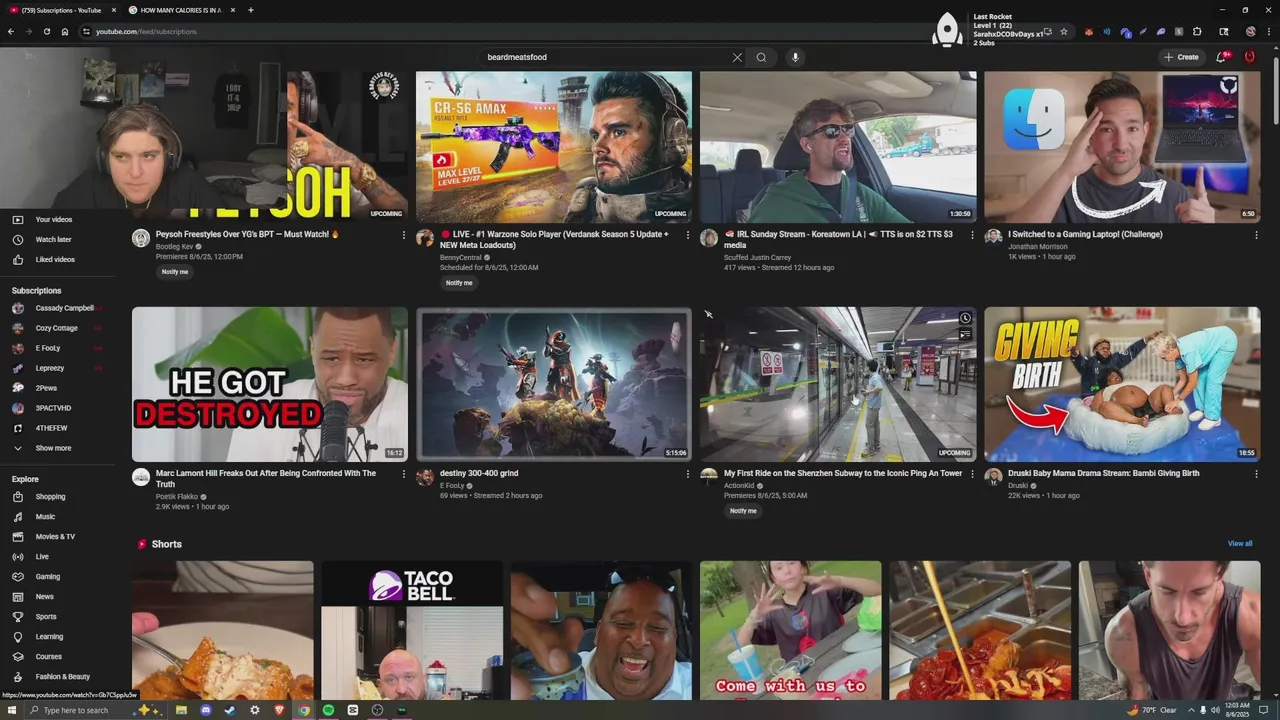Image resolution: width=1280 pixels, height=720 pixels.
Task: Open Bootleg Kev channel link
Action: [174, 246]
